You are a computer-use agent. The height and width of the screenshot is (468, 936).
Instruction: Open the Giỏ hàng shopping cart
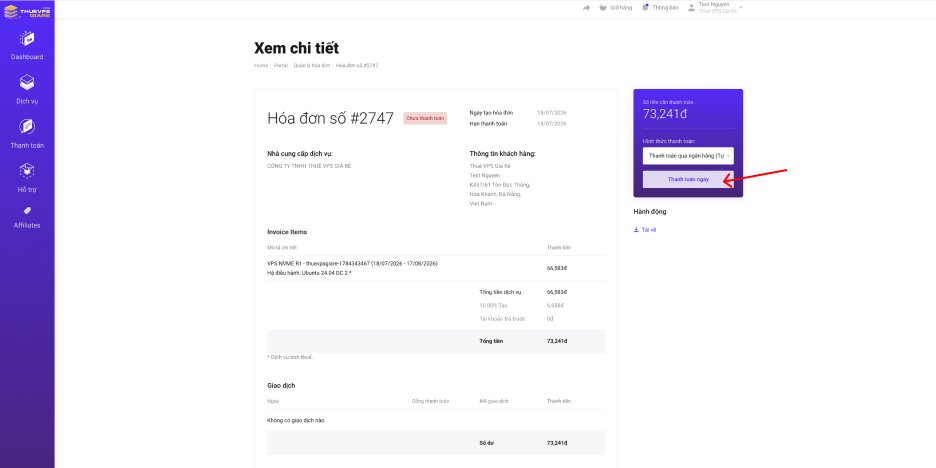coord(615,8)
